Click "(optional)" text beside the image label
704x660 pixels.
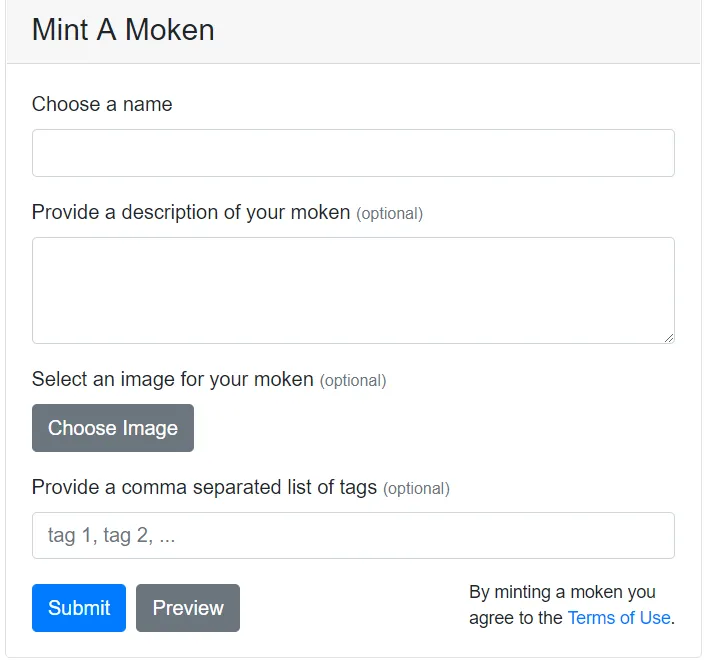coord(353,381)
